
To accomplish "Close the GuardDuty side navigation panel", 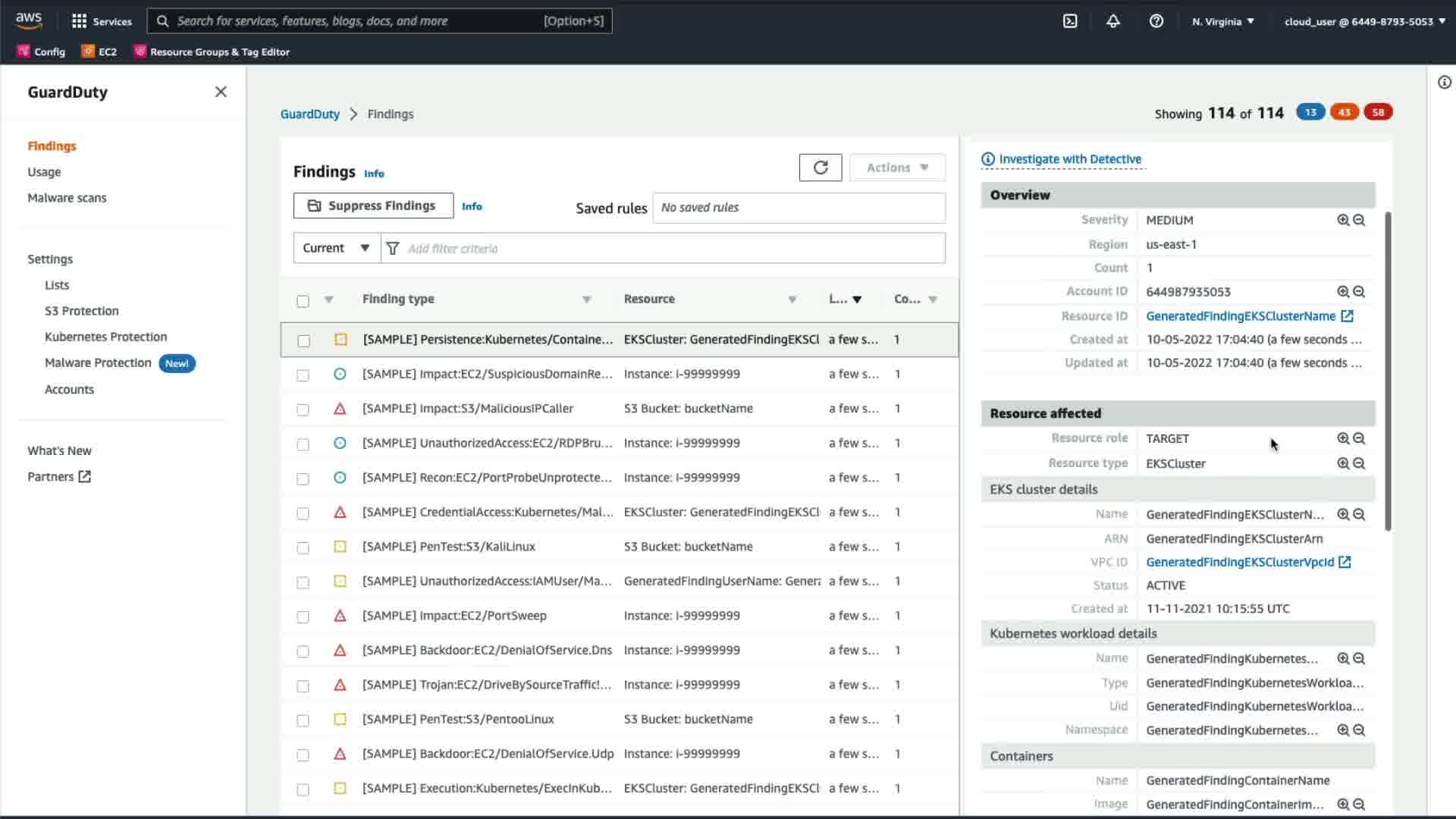I will pos(221,92).
